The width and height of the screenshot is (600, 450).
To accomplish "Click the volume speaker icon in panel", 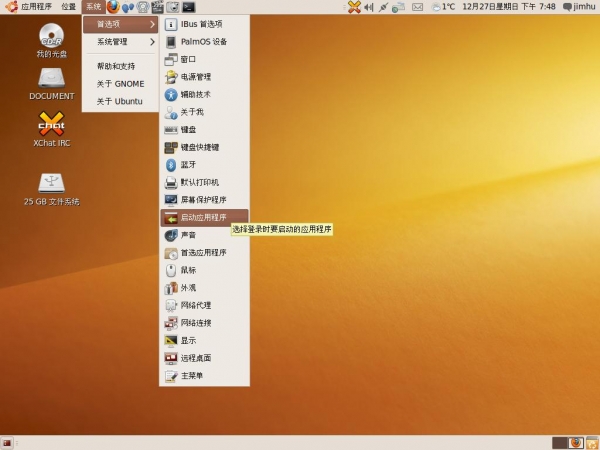I will click(x=368, y=7).
